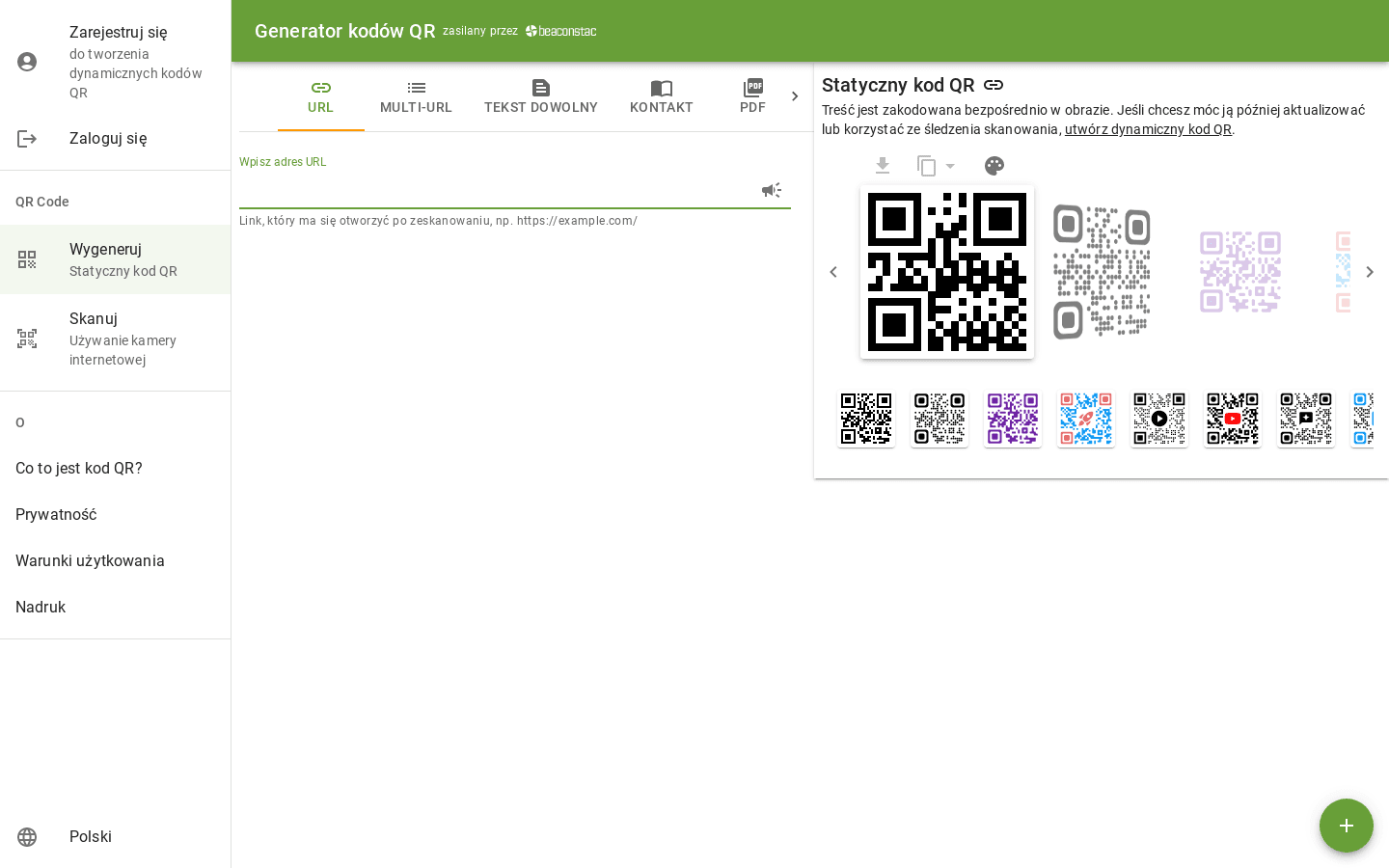Open more tabs with right chevron
The height and width of the screenshot is (868, 1389).
[795, 95]
